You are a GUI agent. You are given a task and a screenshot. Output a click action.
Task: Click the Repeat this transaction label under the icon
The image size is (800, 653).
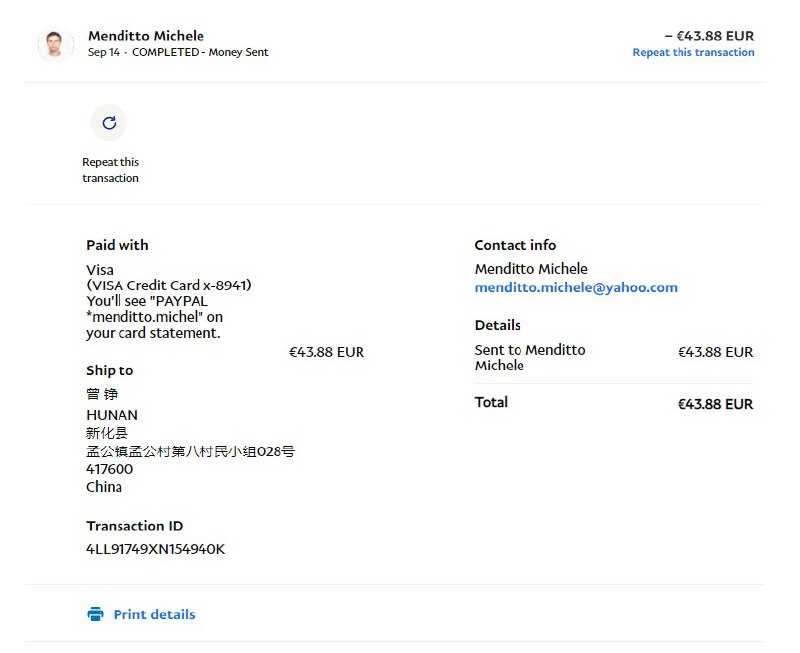point(110,170)
